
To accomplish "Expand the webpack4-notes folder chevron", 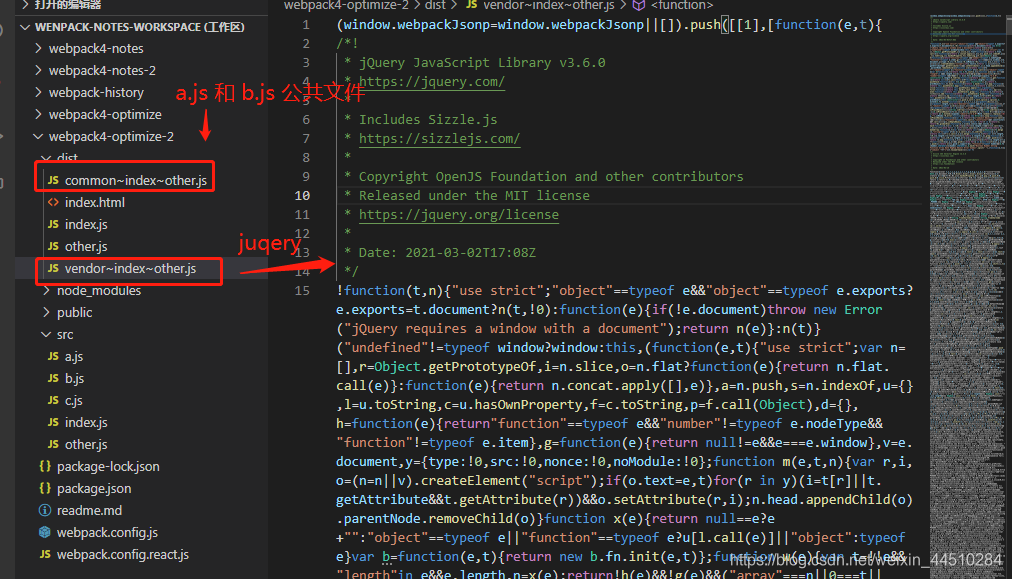I will pos(38,48).
